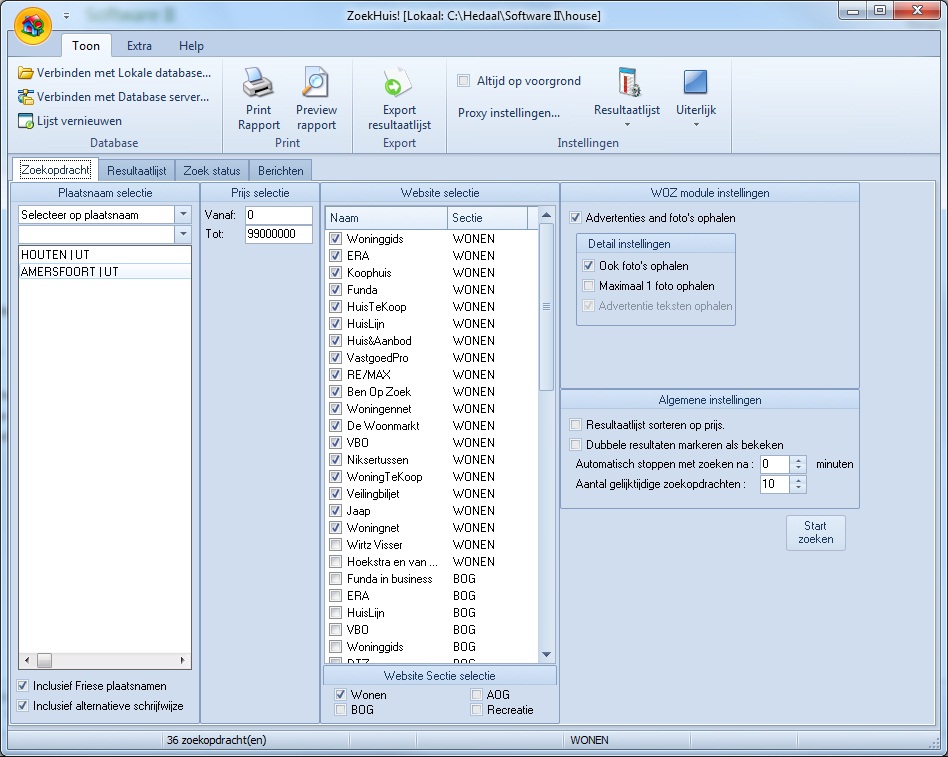The height and width of the screenshot is (757, 948).
Task: Click the Vanaf price input field
Action: (x=278, y=215)
